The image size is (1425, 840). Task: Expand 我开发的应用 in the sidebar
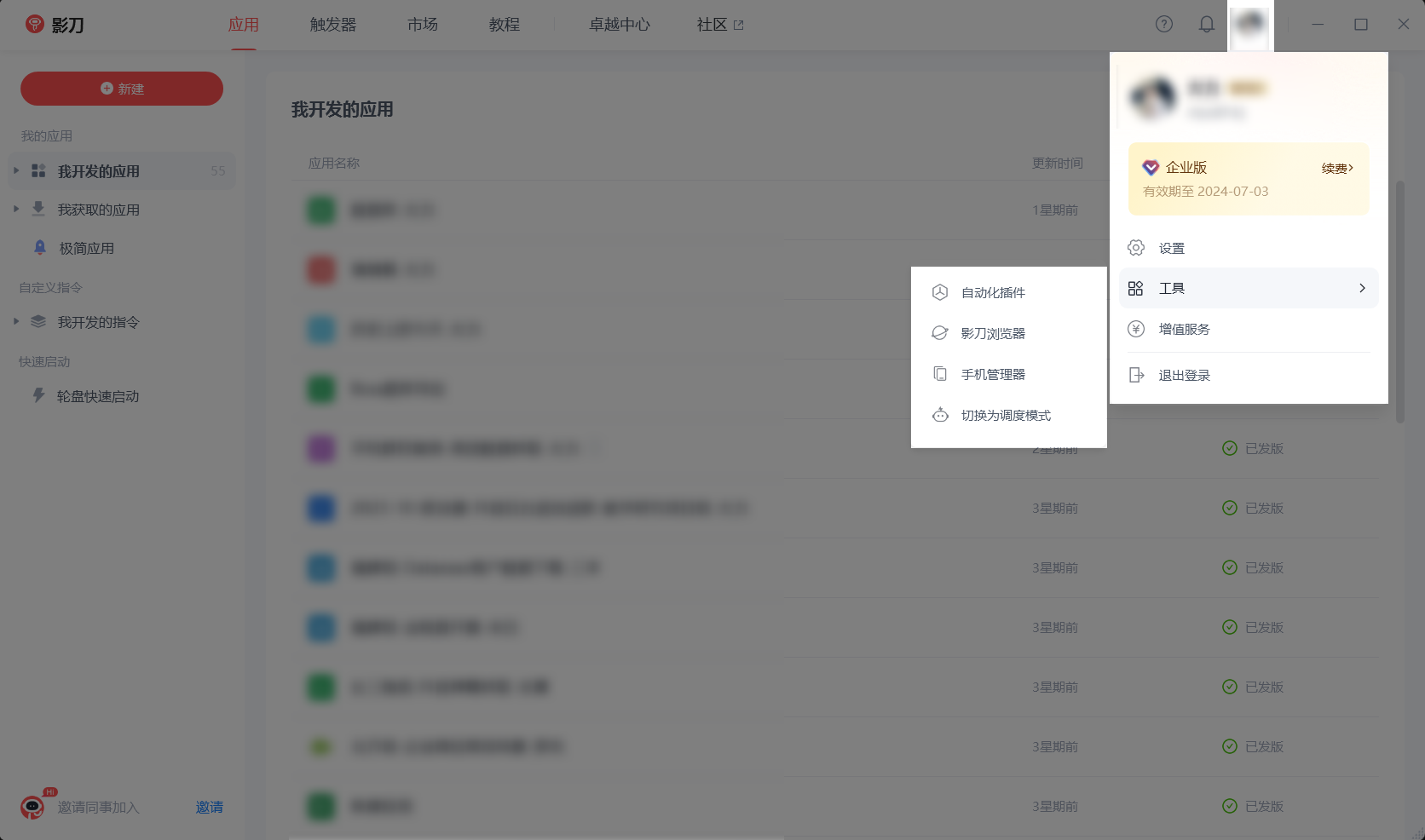(15, 170)
